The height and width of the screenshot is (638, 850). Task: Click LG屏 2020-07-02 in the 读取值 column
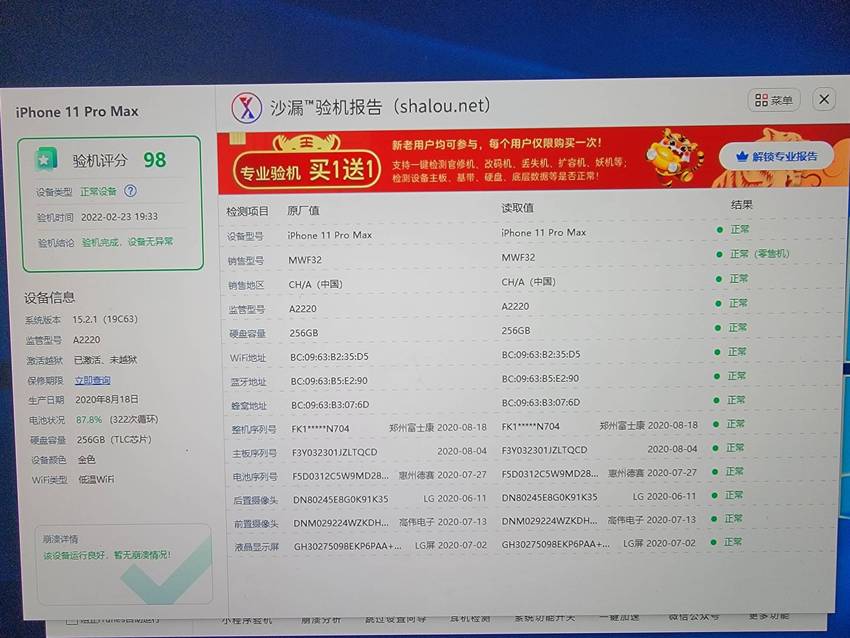[x=659, y=543]
